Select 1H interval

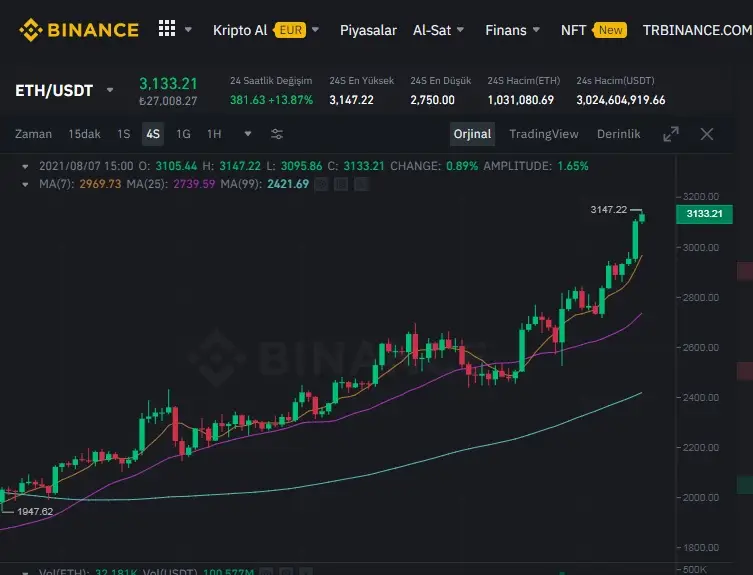pyautogui.click(x=214, y=134)
